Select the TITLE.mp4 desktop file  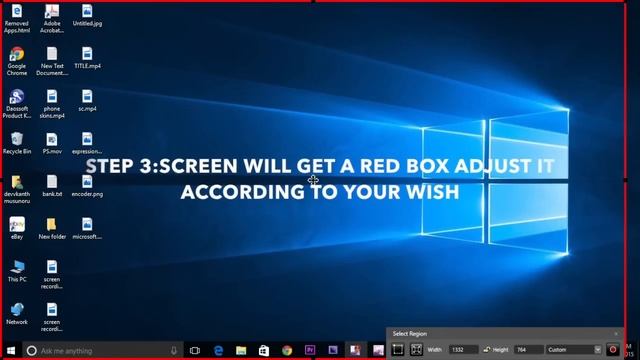coord(87,58)
